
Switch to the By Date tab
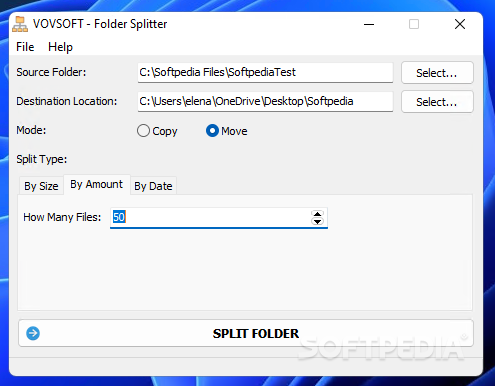(x=153, y=186)
